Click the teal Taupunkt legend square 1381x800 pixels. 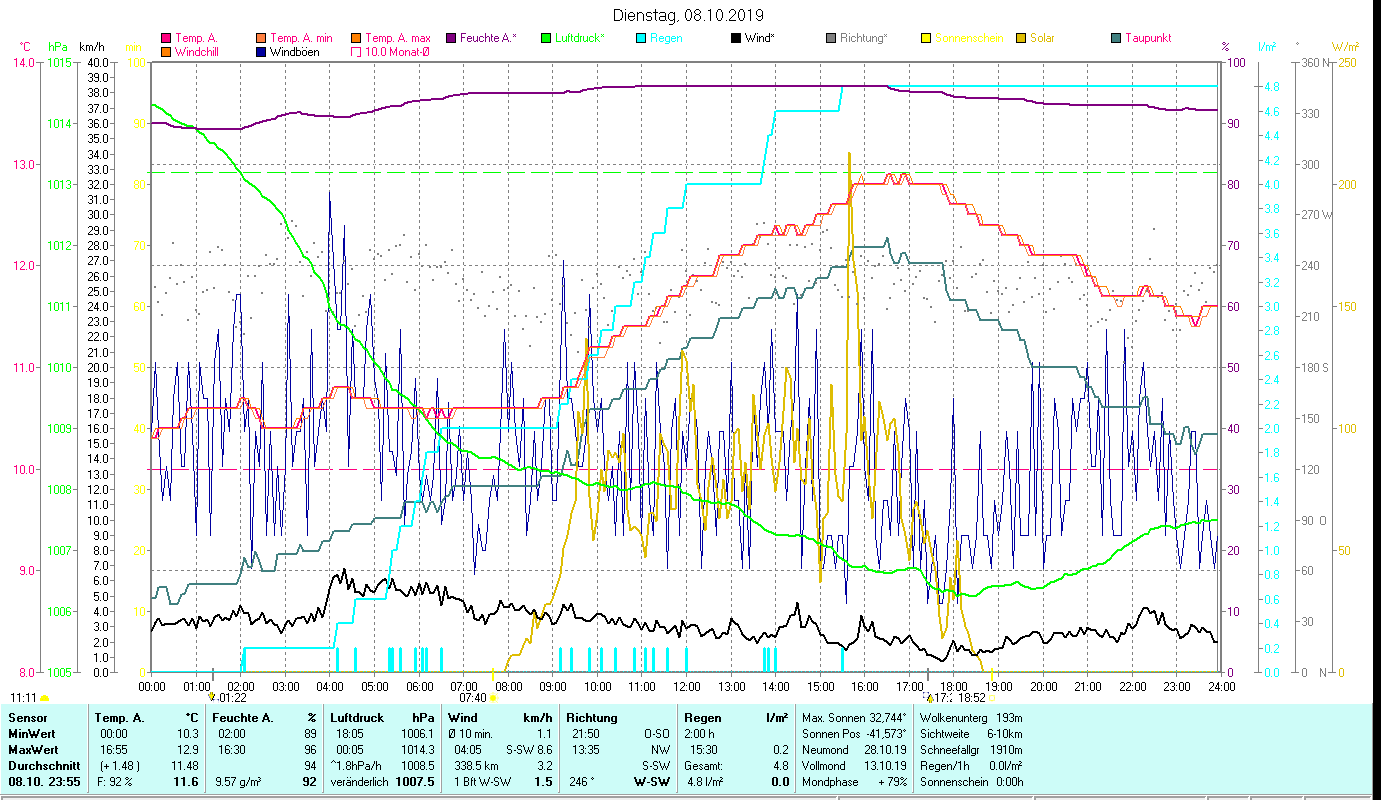(x=1116, y=39)
